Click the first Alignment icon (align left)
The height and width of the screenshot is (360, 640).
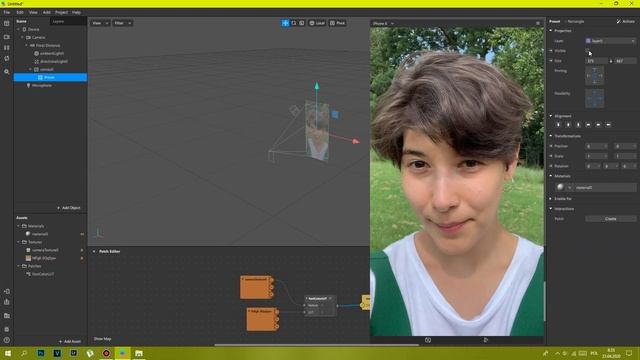point(558,125)
